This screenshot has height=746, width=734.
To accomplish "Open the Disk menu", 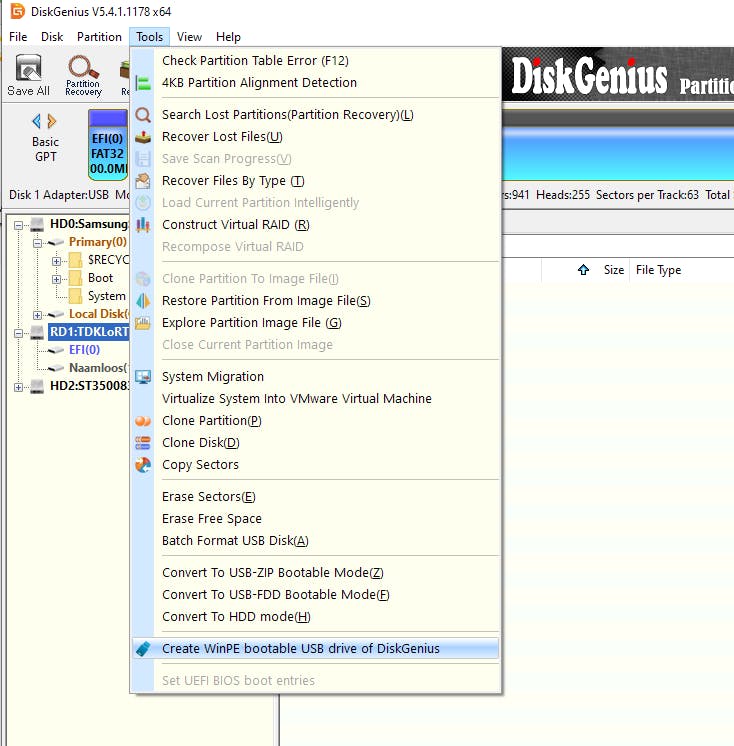I will [x=52, y=37].
